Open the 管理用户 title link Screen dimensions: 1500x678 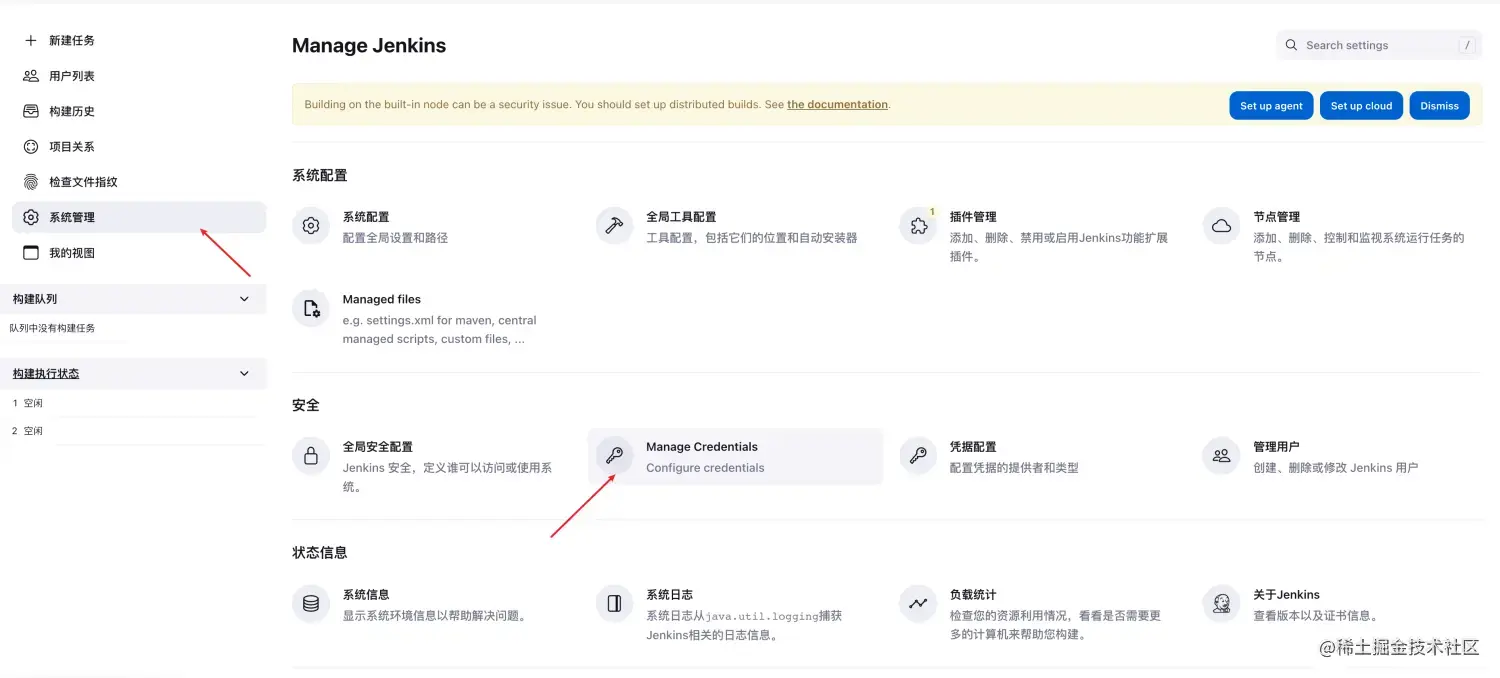pyautogui.click(x=1277, y=447)
